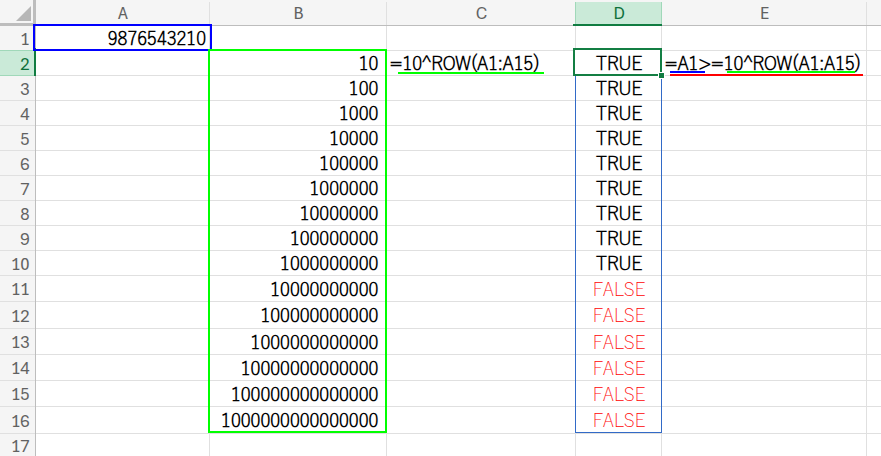Select row 1 header
881x456 pixels.
tap(17, 38)
